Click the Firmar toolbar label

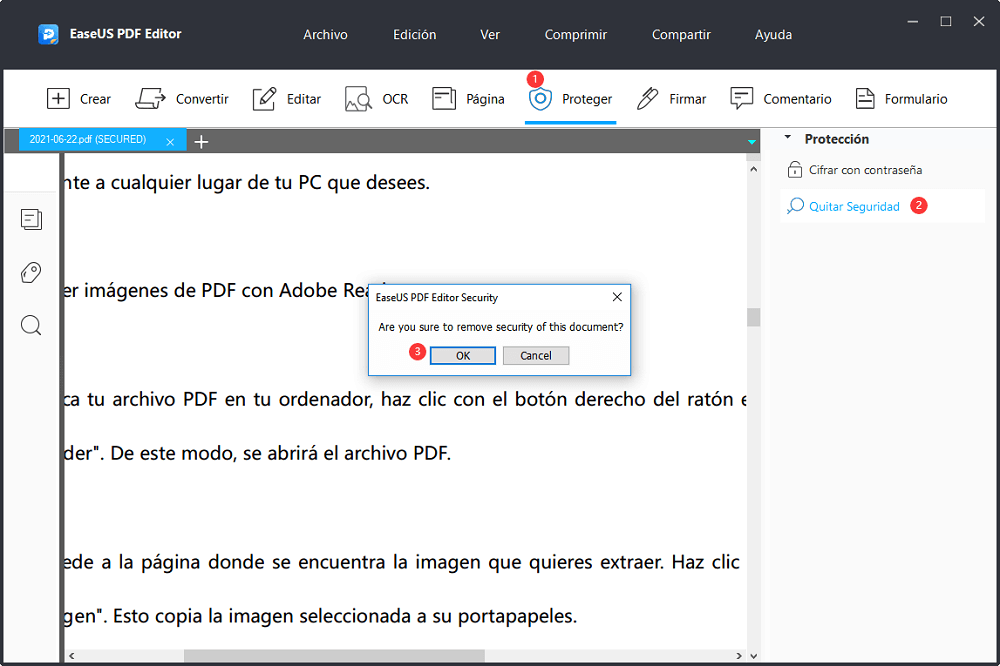[x=688, y=99]
